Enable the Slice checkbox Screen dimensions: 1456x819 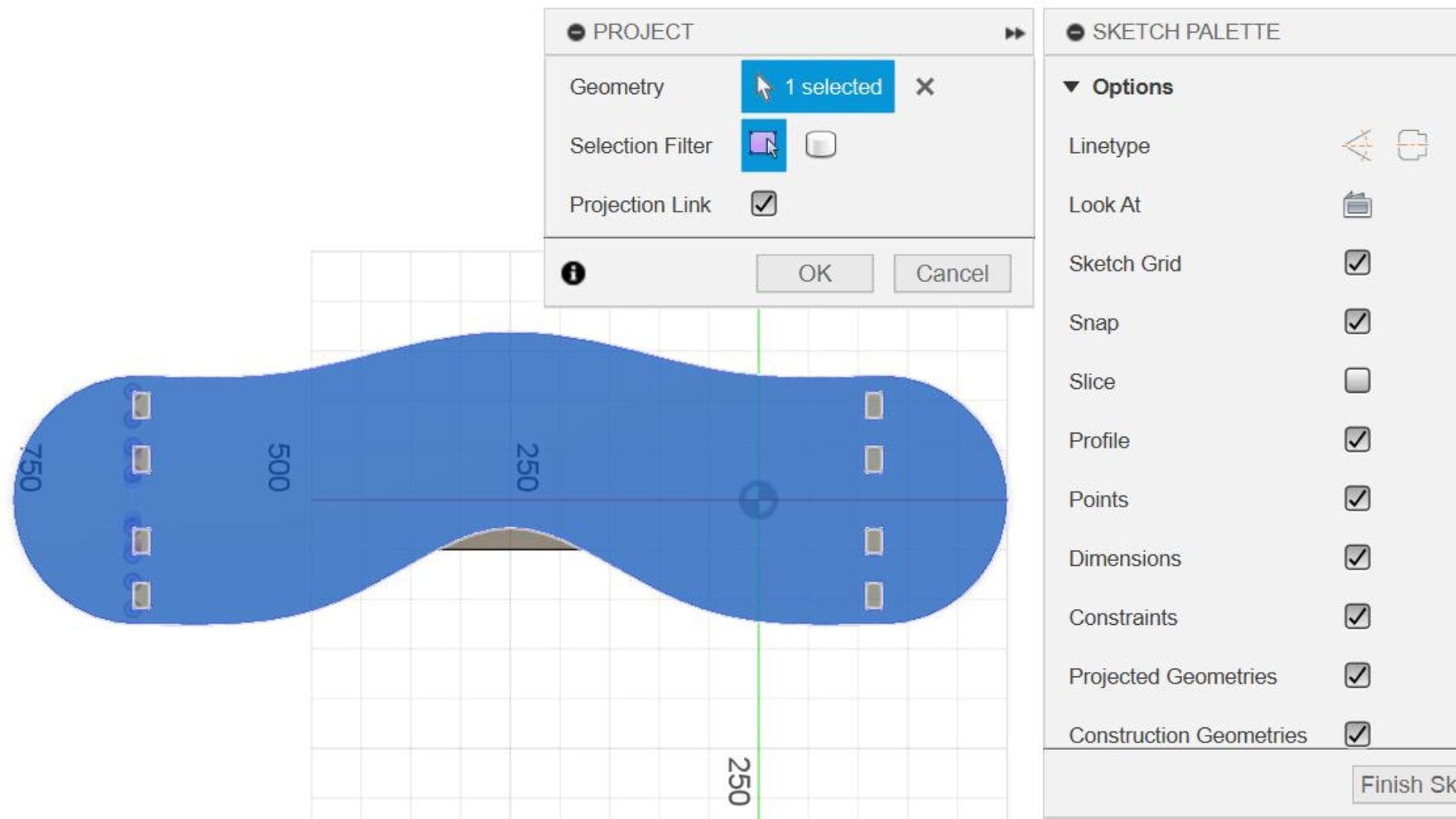pos(1357,381)
